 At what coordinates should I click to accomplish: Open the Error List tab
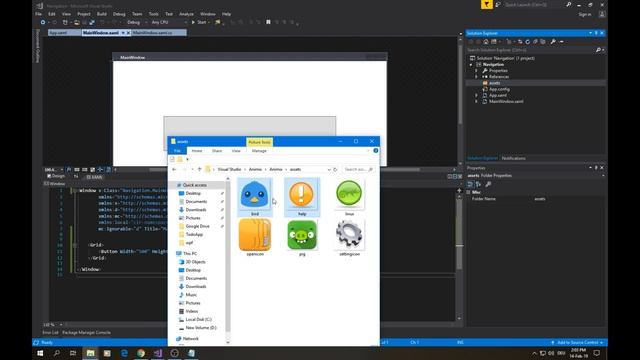[51, 333]
